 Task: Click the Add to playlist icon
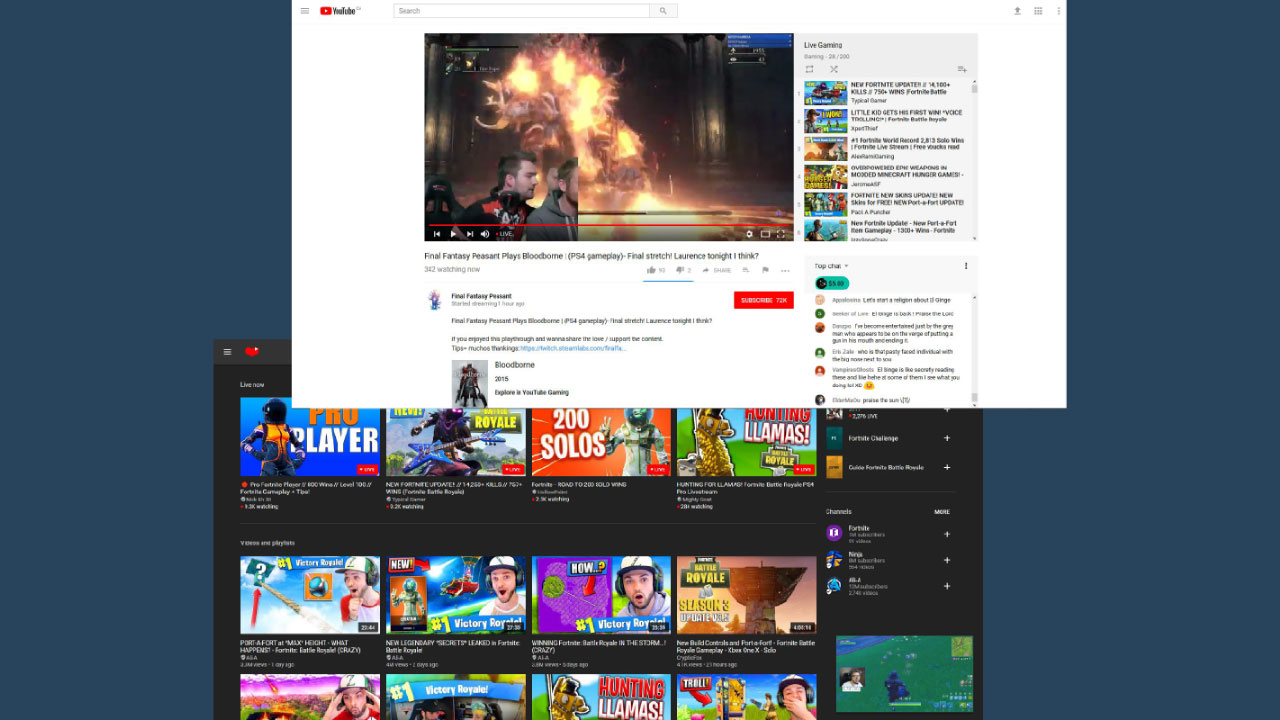tap(745, 270)
